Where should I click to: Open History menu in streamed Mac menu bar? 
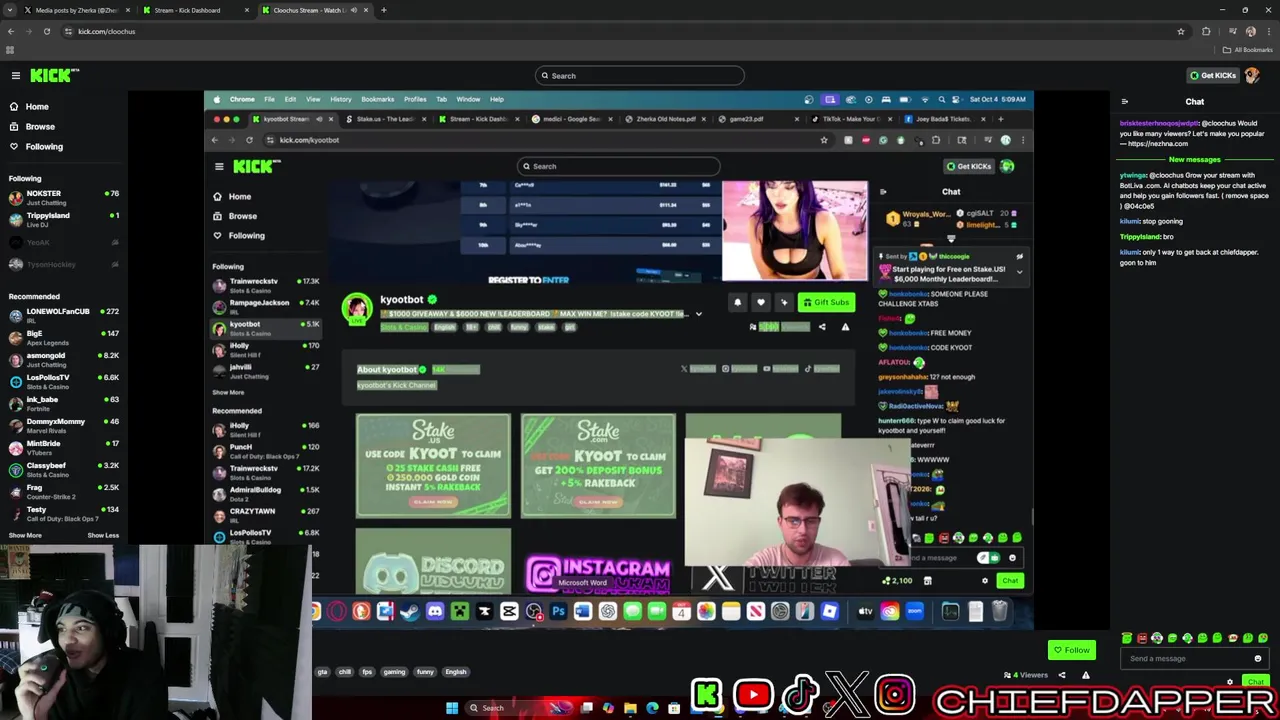click(340, 99)
